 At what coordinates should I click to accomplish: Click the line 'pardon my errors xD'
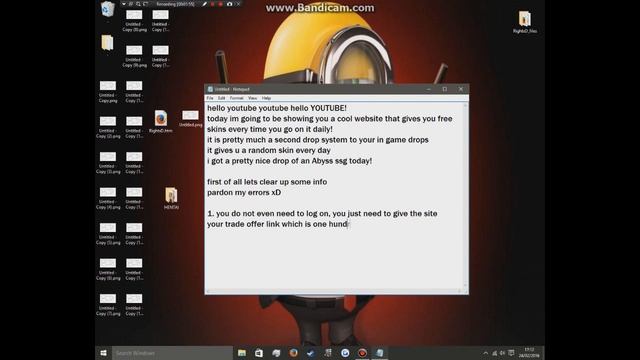pyautogui.click(x=244, y=193)
